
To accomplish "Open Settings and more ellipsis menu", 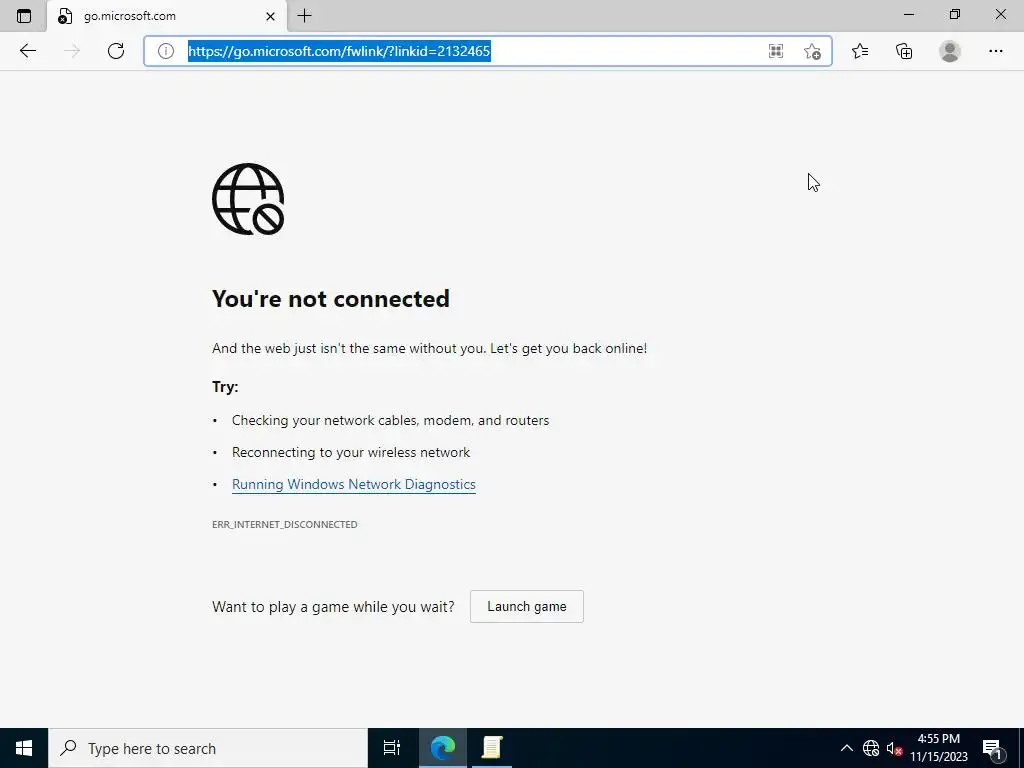I will tap(995, 51).
